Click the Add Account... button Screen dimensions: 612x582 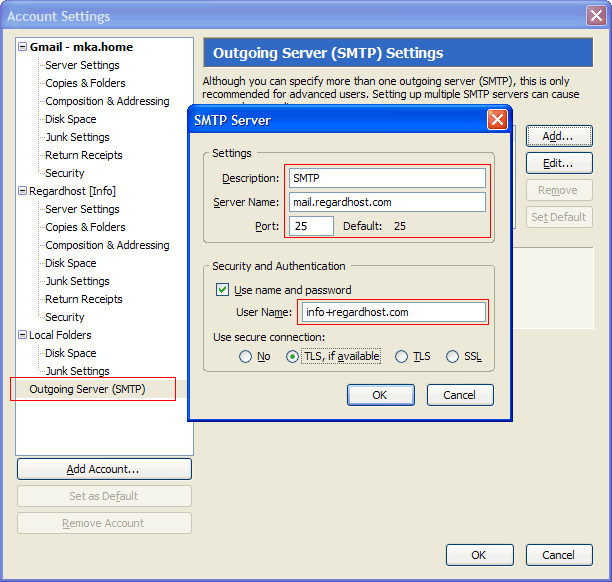103,469
